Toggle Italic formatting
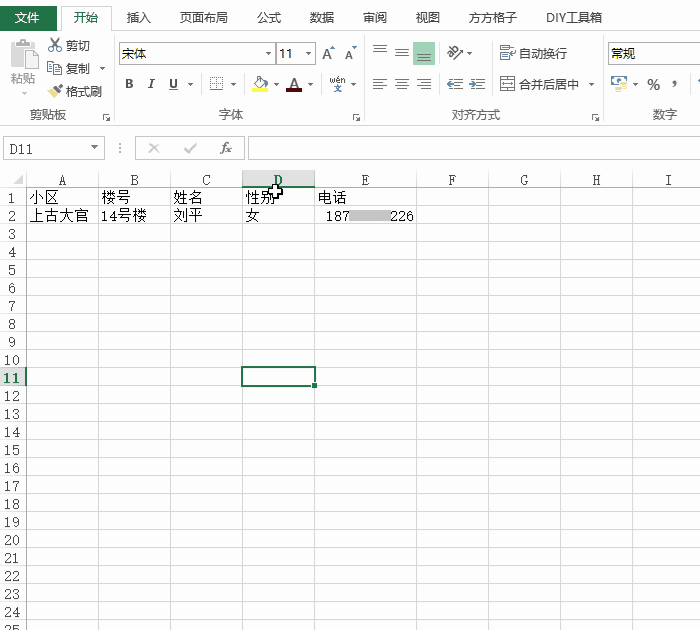This screenshot has width=700, height=630. click(151, 84)
